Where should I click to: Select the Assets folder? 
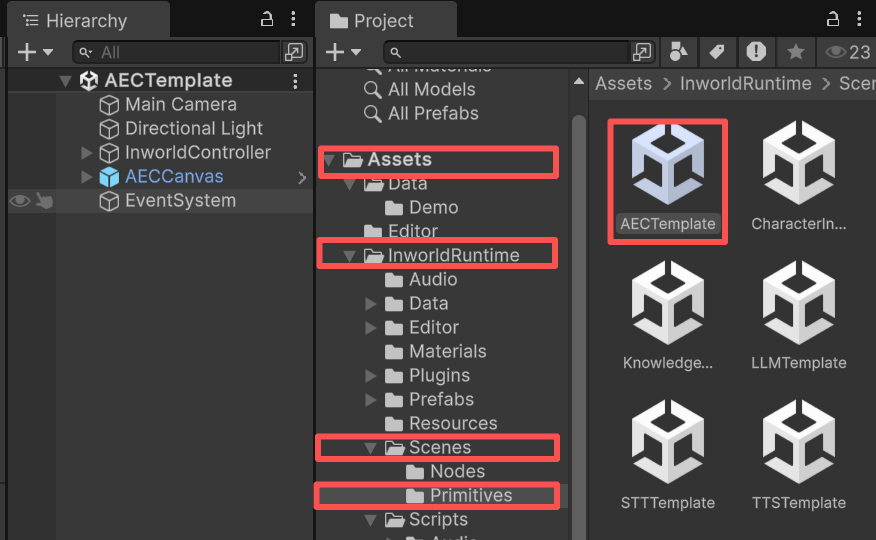[x=399, y=160]
